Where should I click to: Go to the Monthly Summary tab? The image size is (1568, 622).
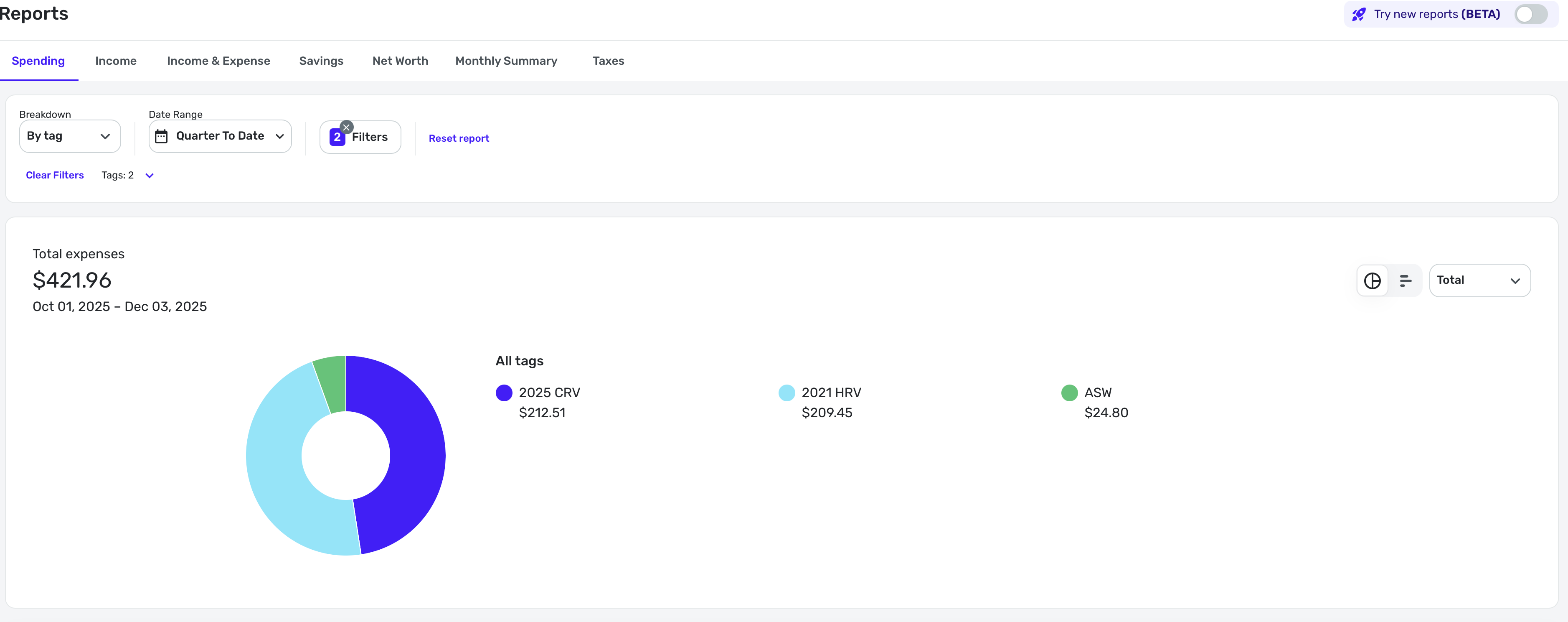pyautogui.click(x=506, y=61)
